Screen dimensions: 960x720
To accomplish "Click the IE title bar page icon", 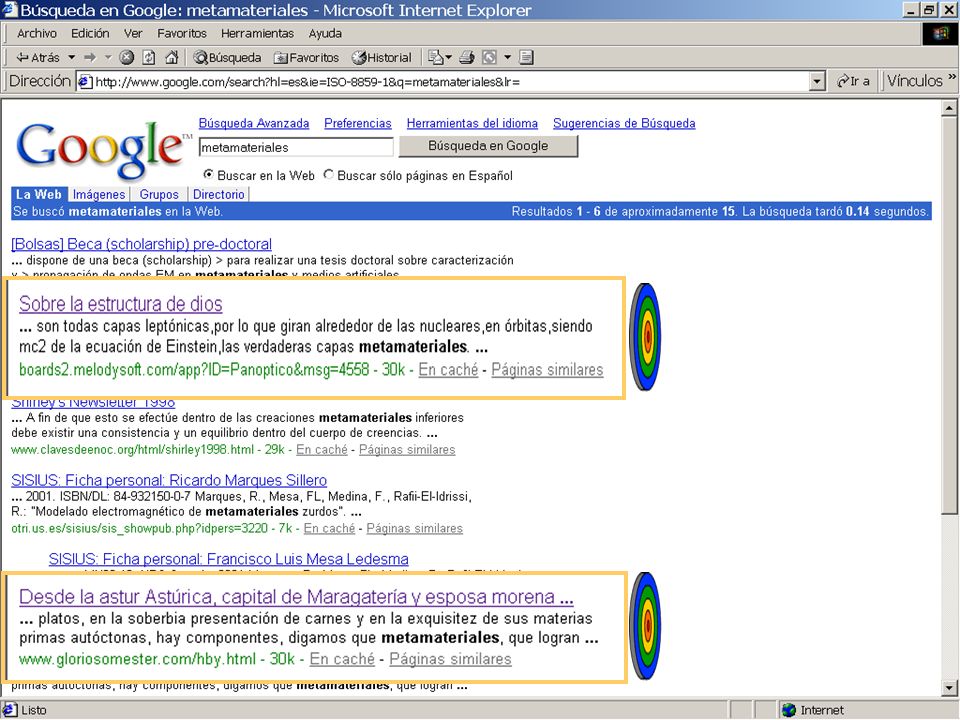I will 10,10.
